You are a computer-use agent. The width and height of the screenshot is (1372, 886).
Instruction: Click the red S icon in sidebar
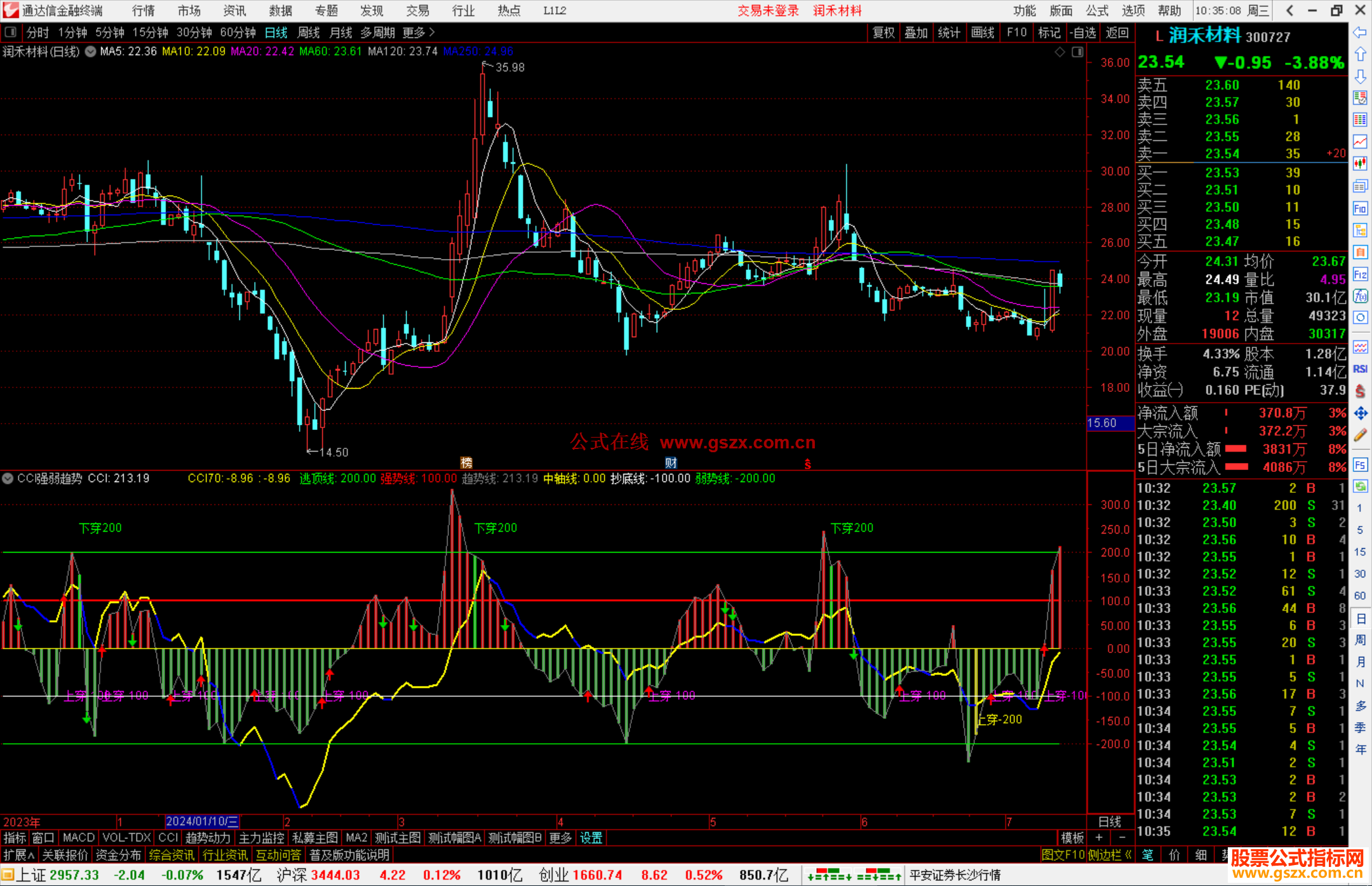[1360, 391]
